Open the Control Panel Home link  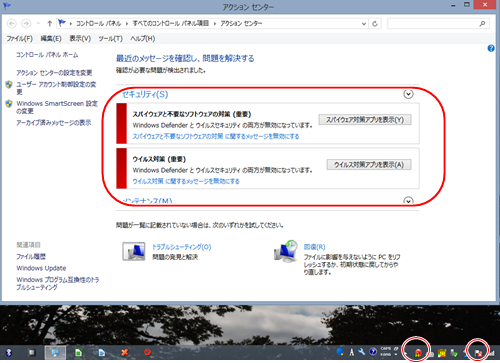(47, 55)
